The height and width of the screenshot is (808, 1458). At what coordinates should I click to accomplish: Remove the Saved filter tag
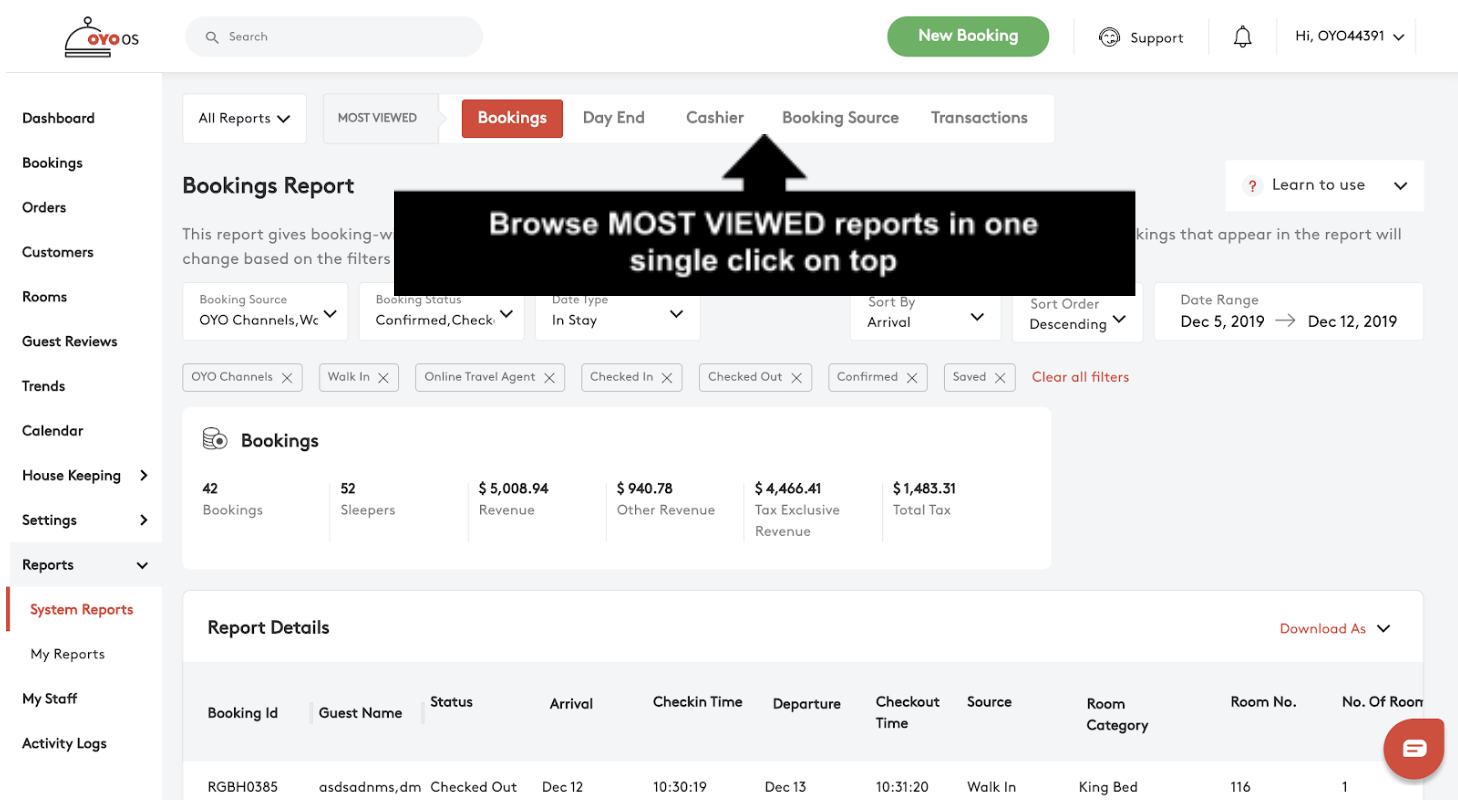[x=1000, y=378]
